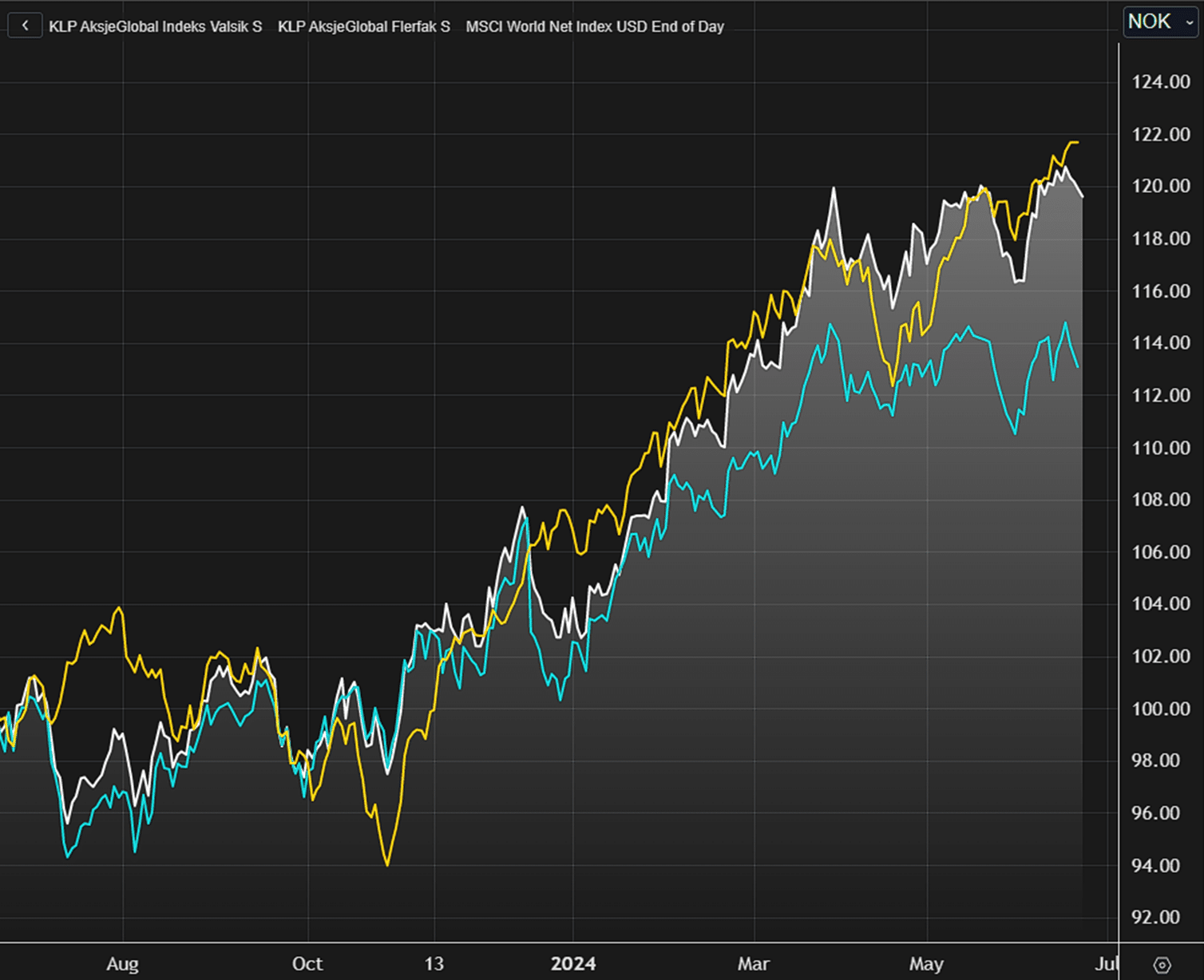The image size is (1204, 980).
Task: Click the 124.00 price axis label
Action: point(1161,81)
